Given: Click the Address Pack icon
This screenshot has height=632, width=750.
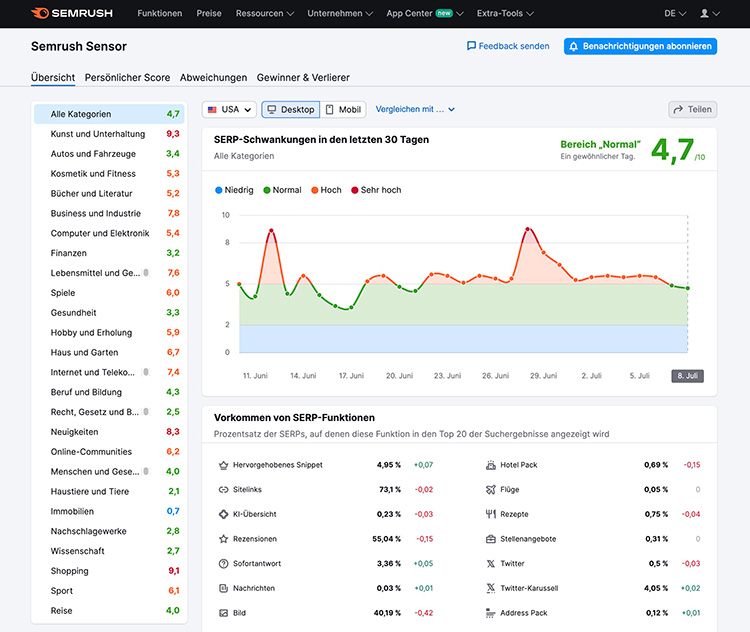Looking at the screenshot, I should coord(491,613).
